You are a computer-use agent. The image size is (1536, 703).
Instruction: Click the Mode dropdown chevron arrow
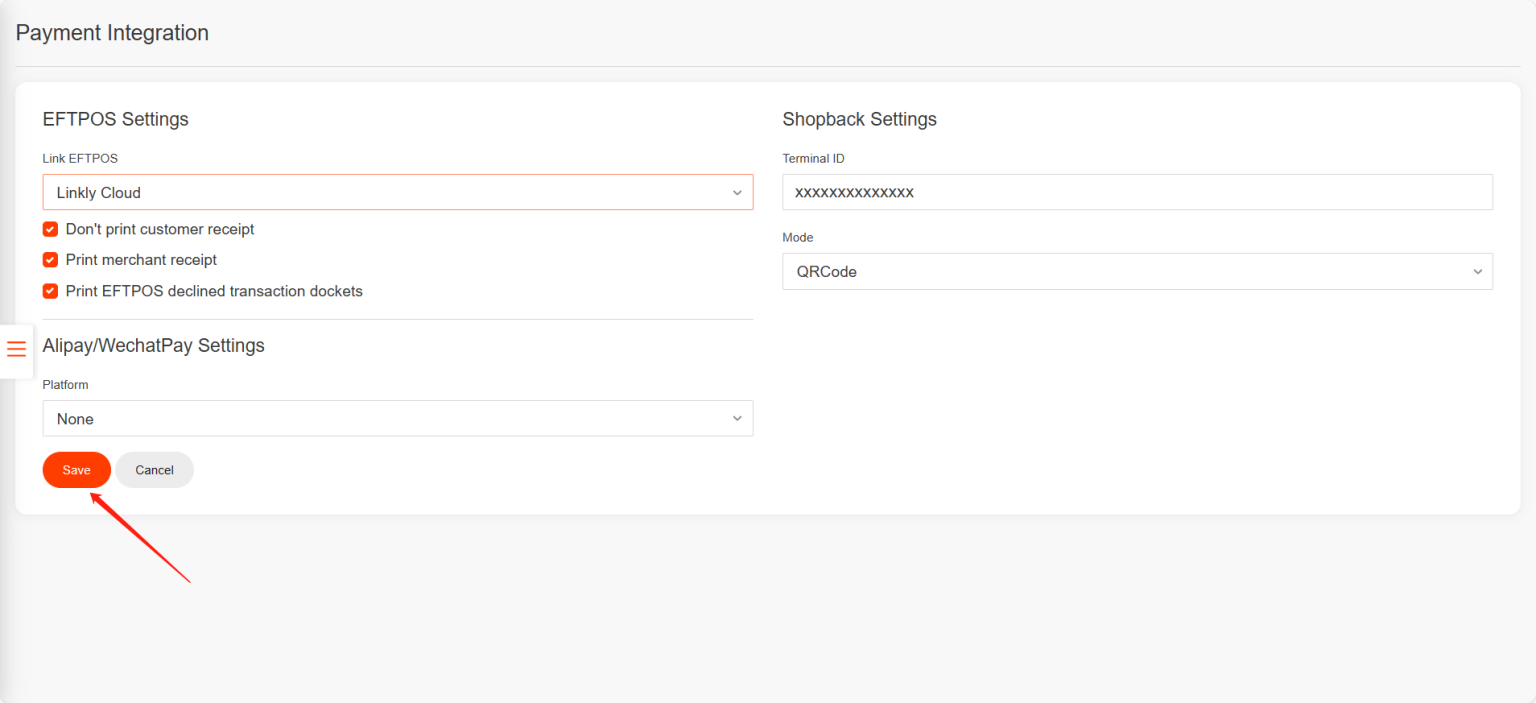pos(1477,271)
